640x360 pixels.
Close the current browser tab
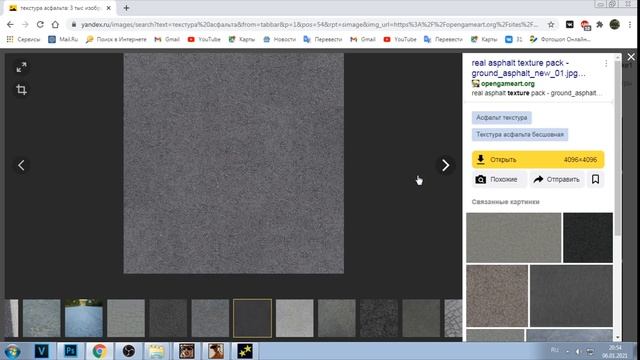109,8
